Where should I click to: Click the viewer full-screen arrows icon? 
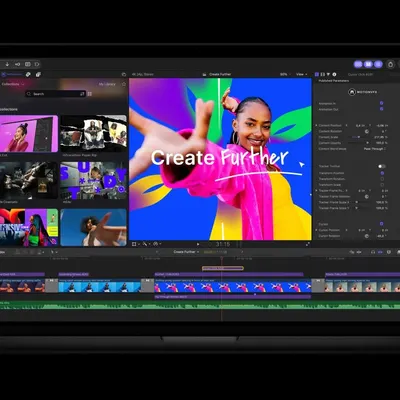point(307,244)
